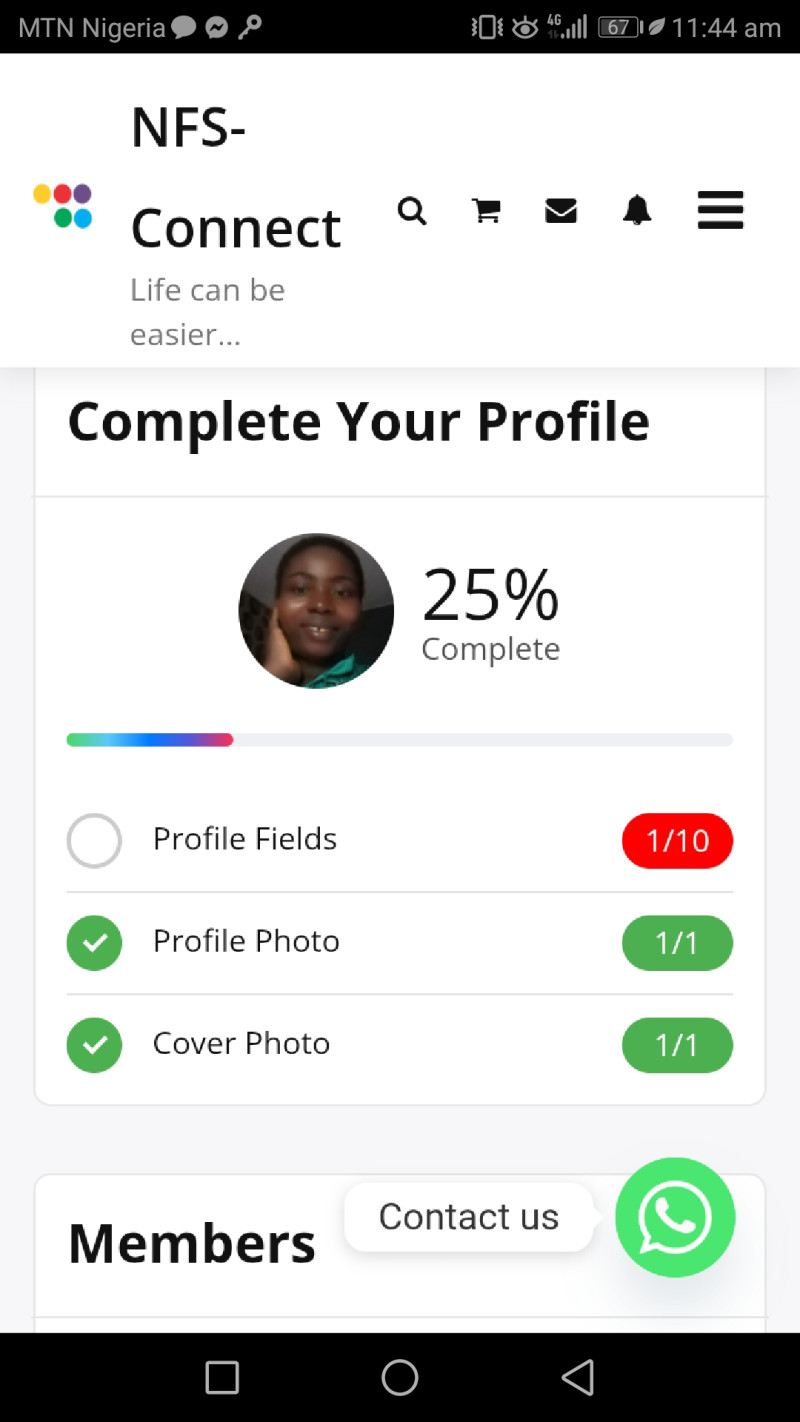
Task: Click the profile completion progress bar
Action: pos(399,740)
